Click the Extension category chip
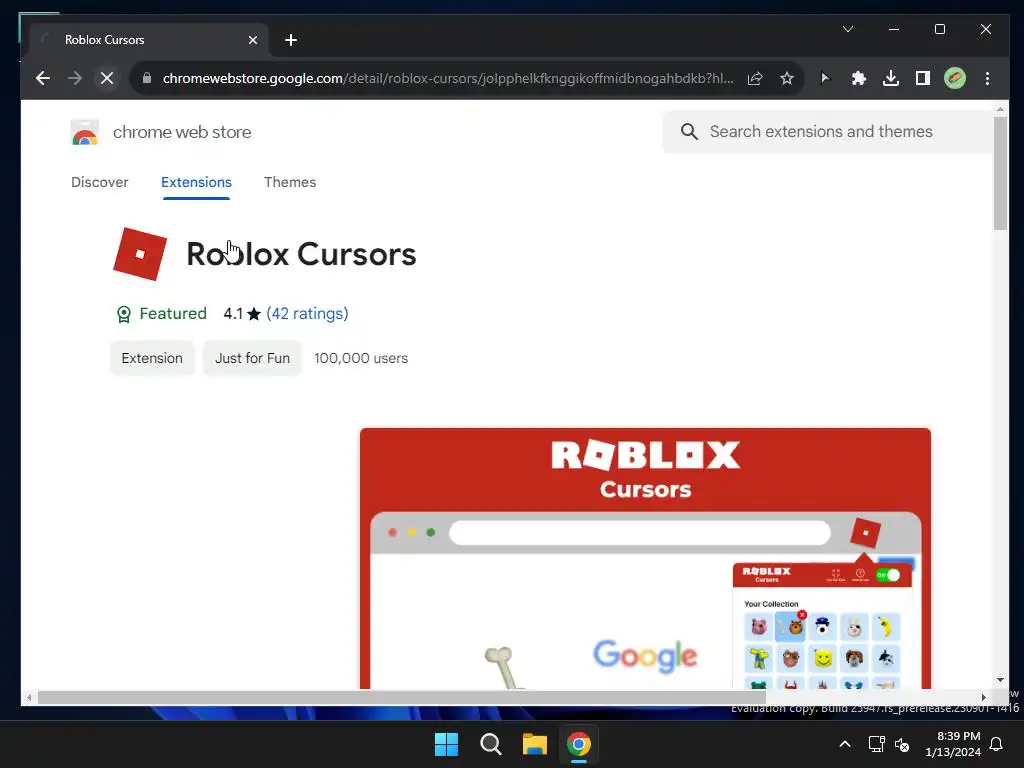The height and width of the screenshot is (768, 1024). tap(152, 359)
